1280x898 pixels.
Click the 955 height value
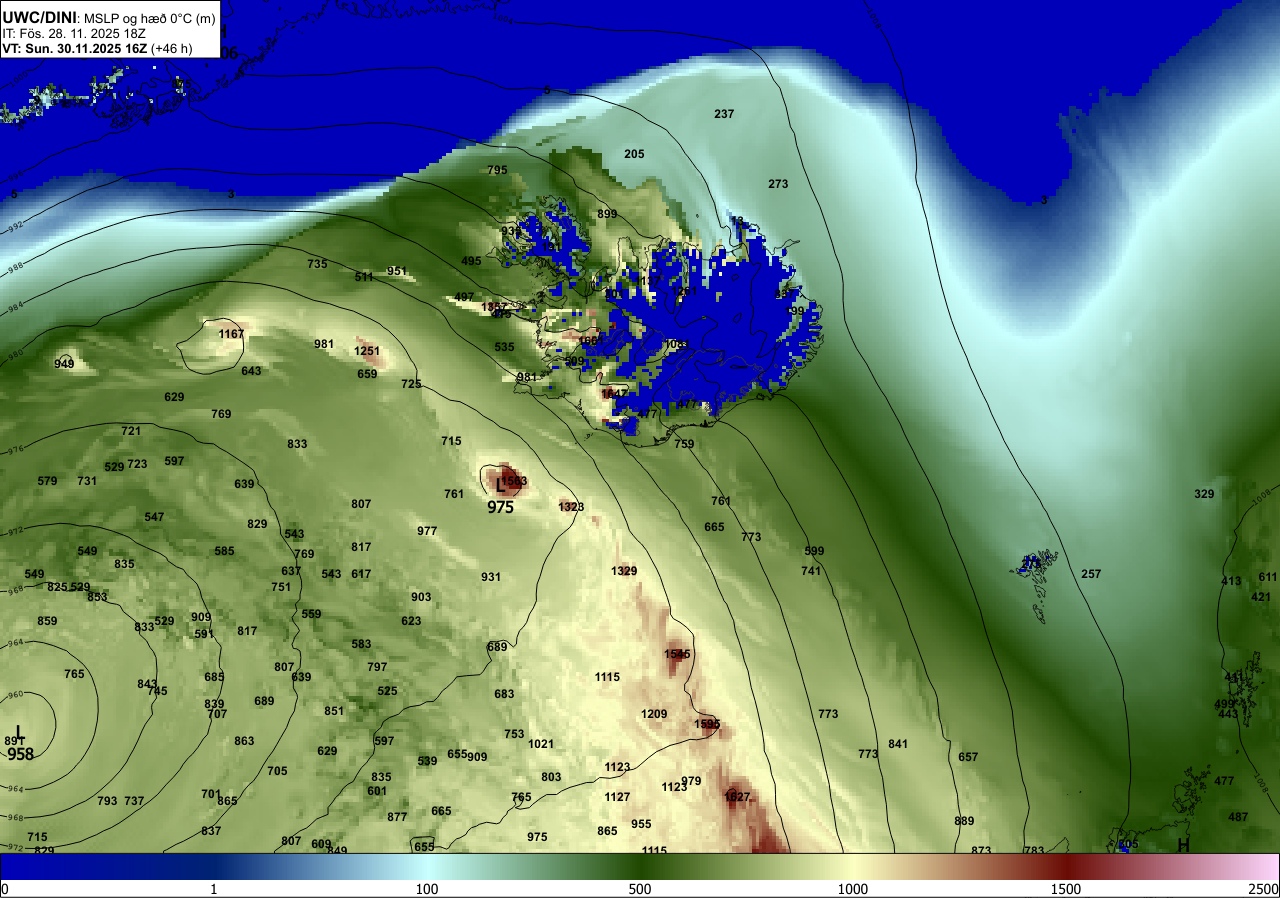coord(641,824)
